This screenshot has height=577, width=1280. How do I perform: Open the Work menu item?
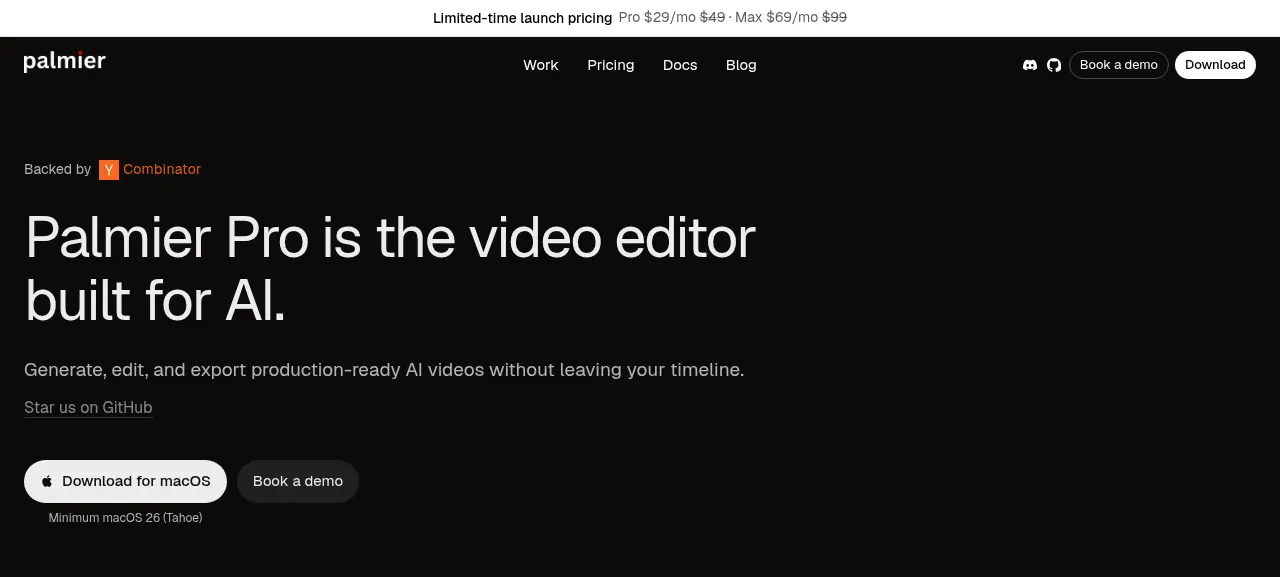coord(541,65)
